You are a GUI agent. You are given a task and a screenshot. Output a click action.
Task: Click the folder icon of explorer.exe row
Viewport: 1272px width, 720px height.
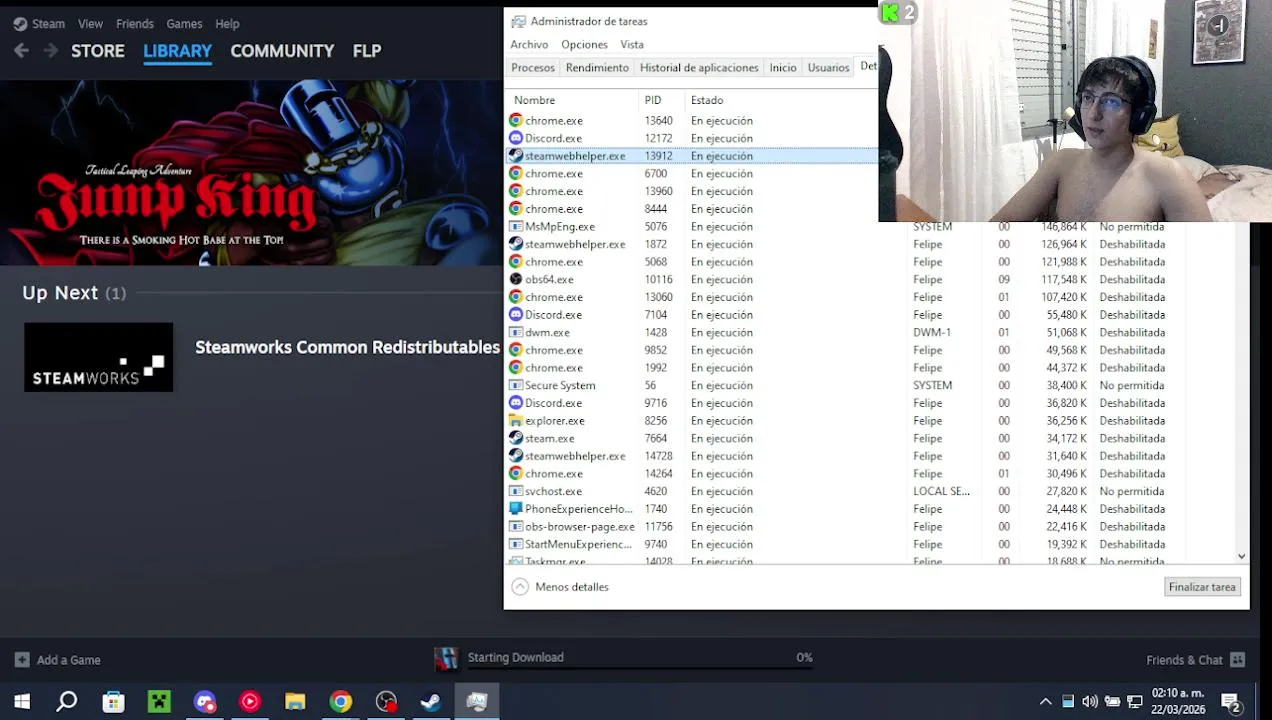(x=516, y=420)
